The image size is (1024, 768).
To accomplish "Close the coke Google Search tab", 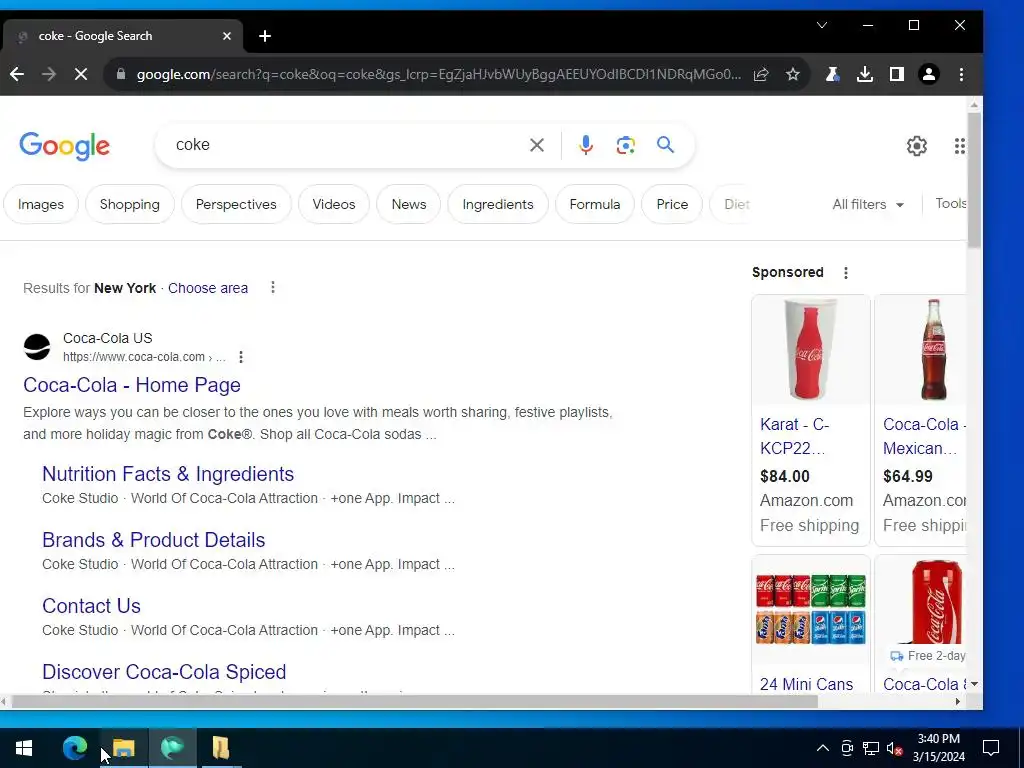I will coord(227,36).
